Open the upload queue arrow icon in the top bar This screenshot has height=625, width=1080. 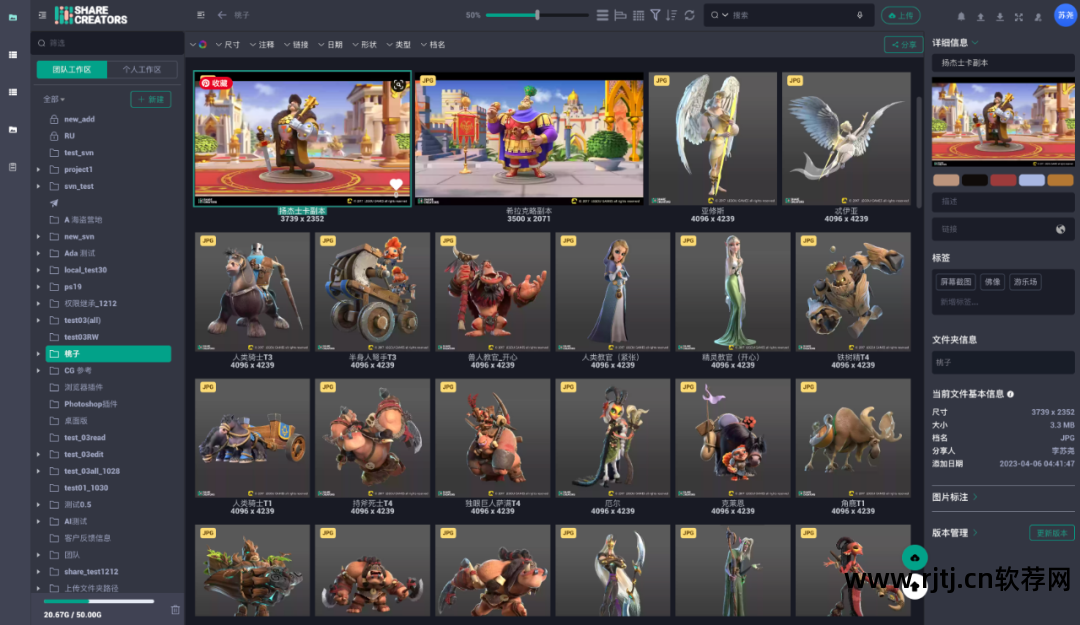980,17
